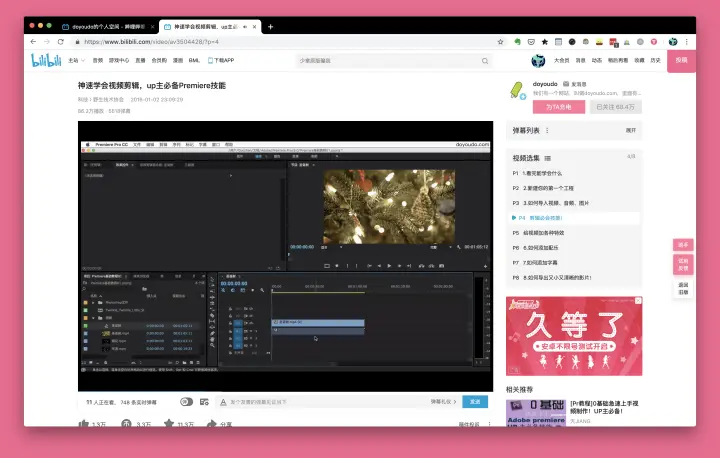This screenshot has width=720, height=458.
Task: Select episode P8 in 视频选集
Action: pos(574,277)
